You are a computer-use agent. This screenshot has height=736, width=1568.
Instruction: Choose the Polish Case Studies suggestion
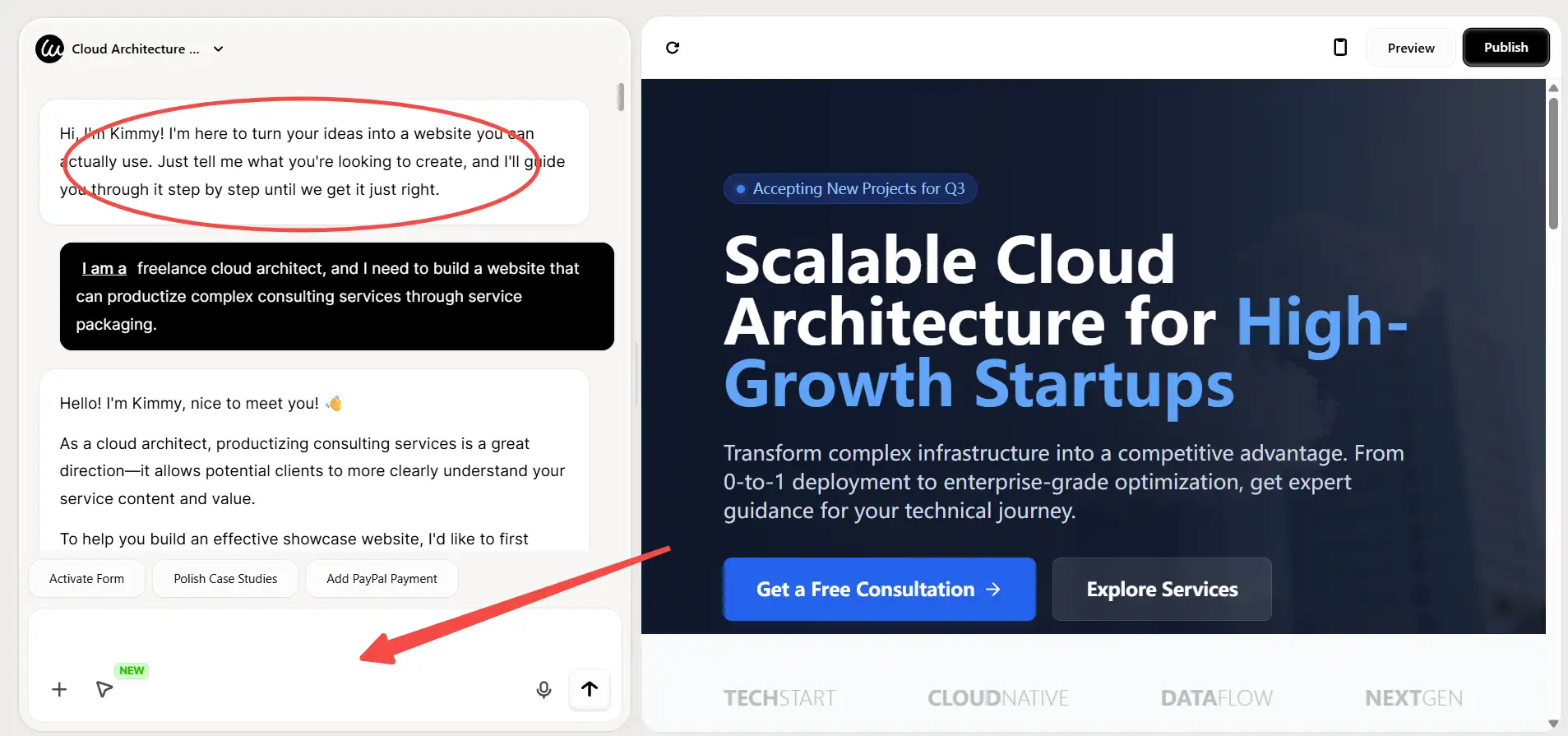[225, 579]
